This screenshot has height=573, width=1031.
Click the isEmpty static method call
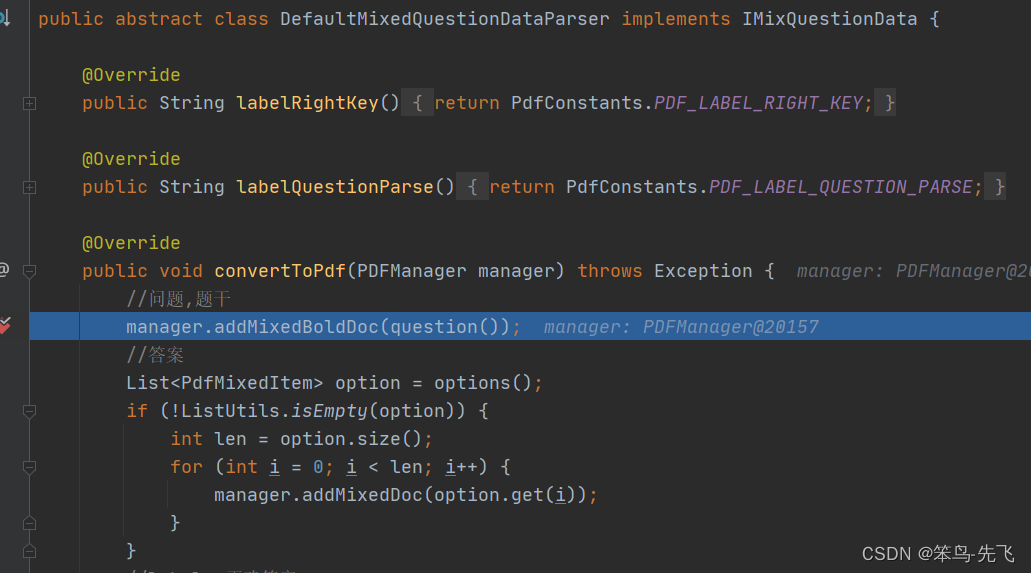tap(329, 411)
